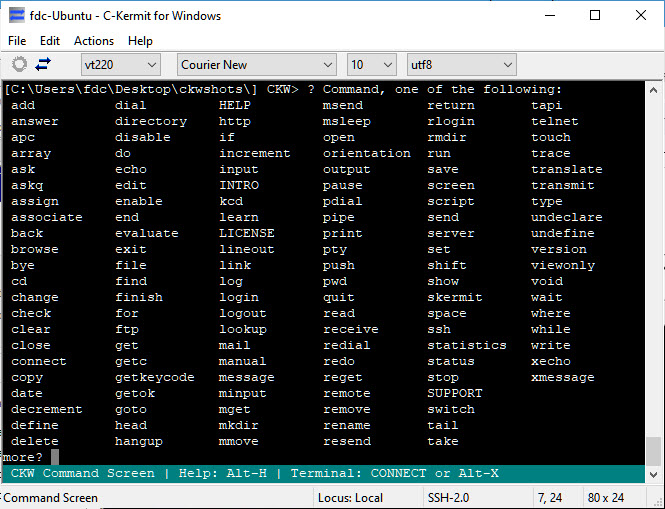Click the settings gear toolbar icon
Viewport: 665px width, 509px height.
[19, 64]
